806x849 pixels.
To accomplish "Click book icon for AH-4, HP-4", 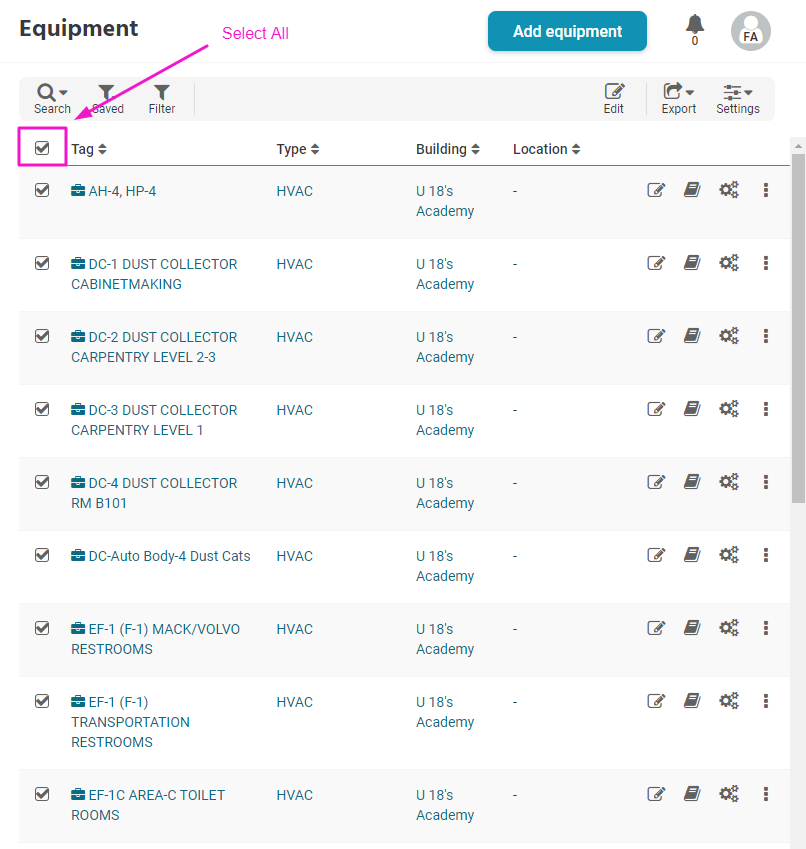I will click(692, 190).
